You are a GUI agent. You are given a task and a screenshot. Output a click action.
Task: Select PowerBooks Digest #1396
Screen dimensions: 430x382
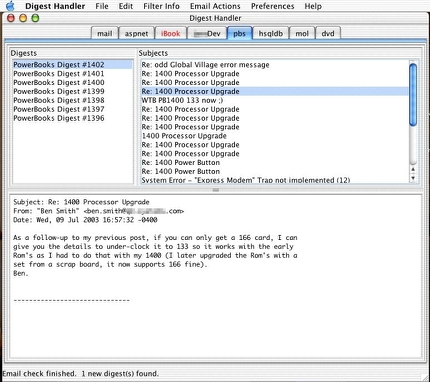72,118
